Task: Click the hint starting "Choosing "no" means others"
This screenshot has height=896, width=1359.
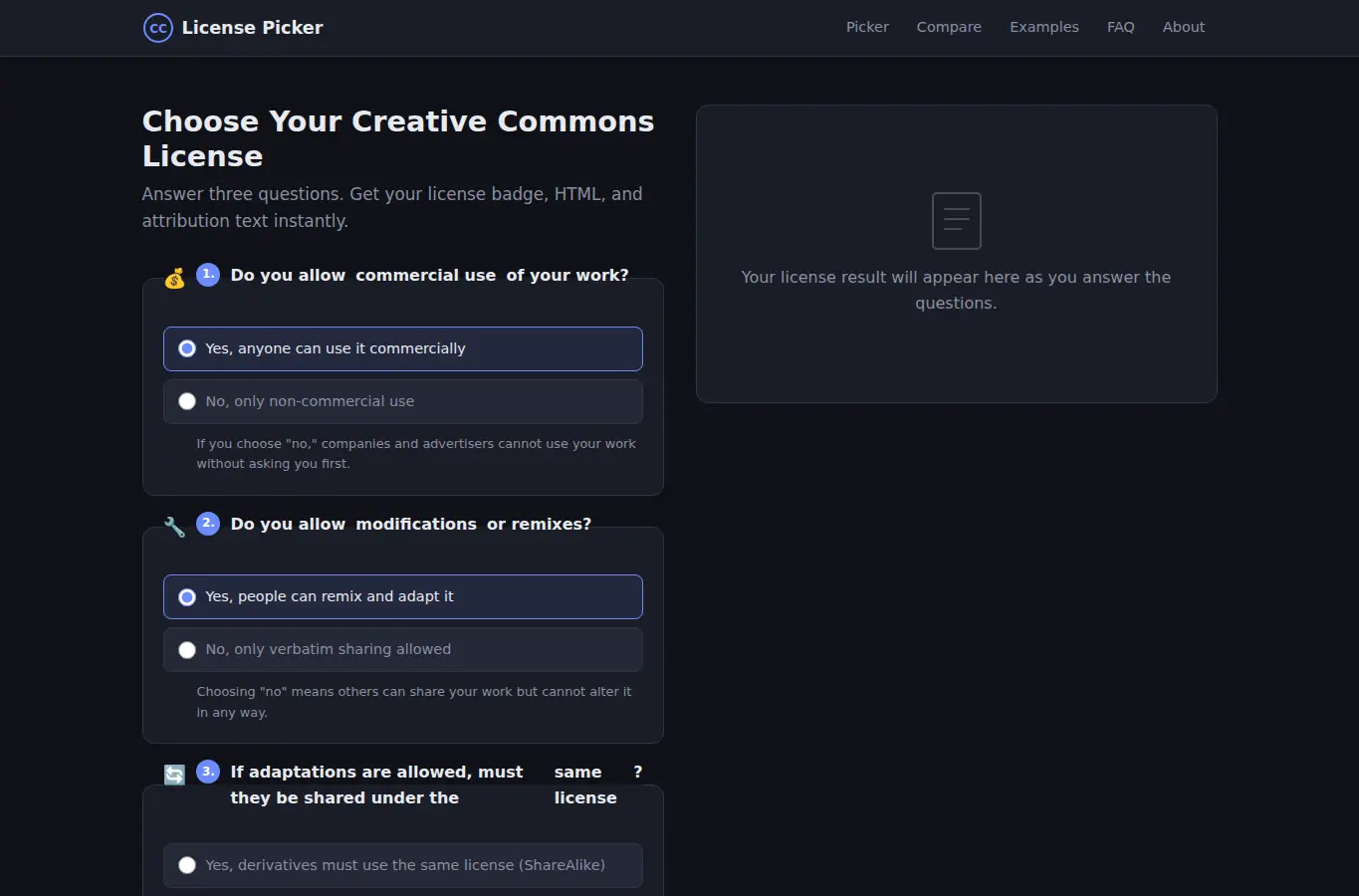Action: coord(414,702)
